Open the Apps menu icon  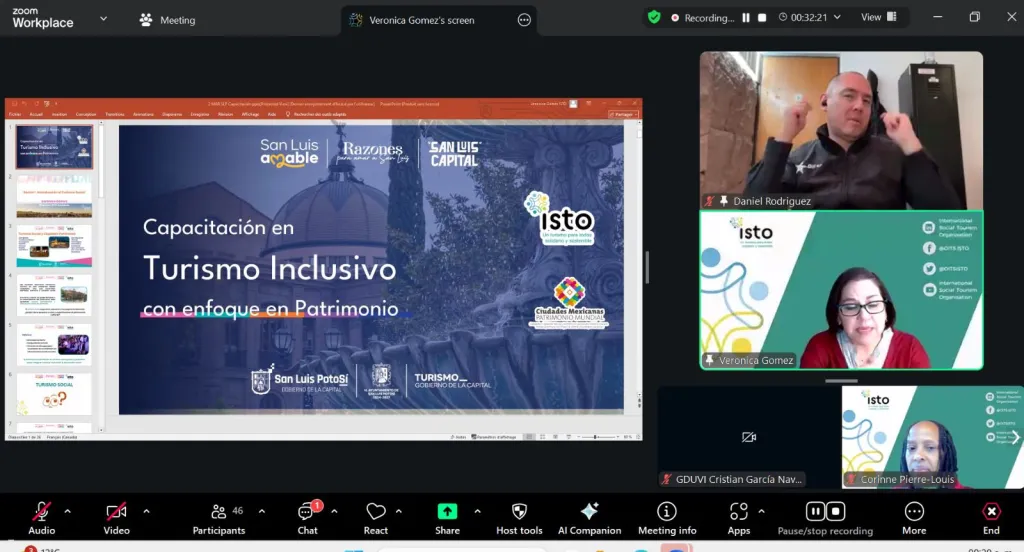[x=739, y=518]
